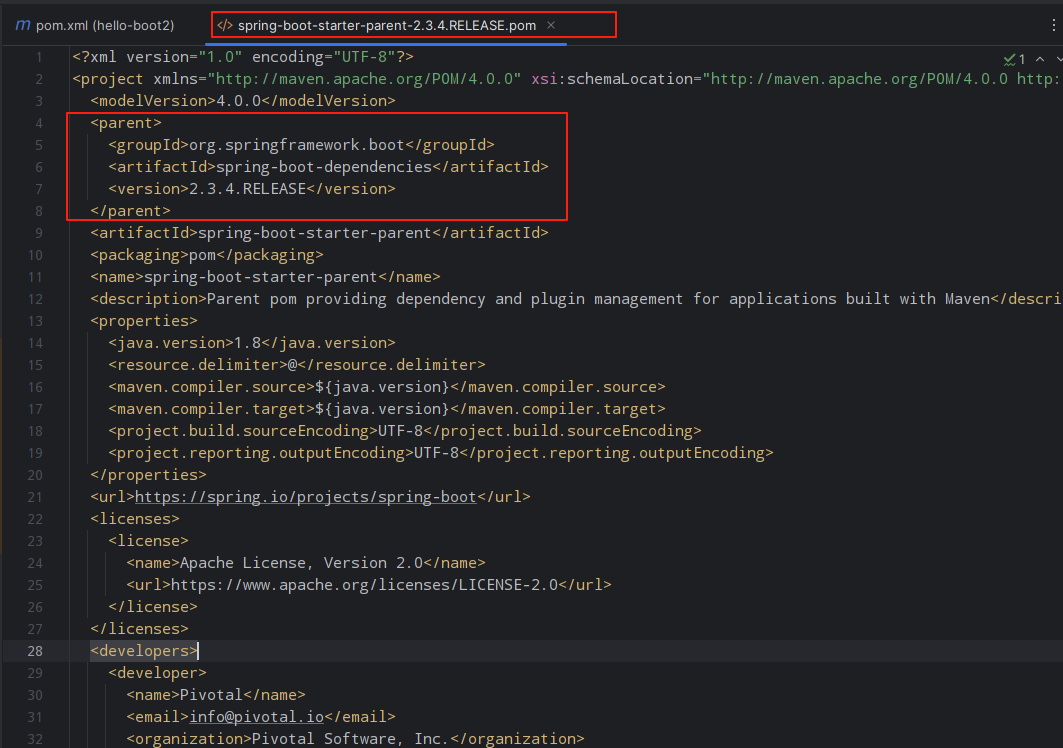Image resolution: width=1063 pixels, height=748 pixels.
Task: Click gutter line number 13
Action: coord(35,321)
